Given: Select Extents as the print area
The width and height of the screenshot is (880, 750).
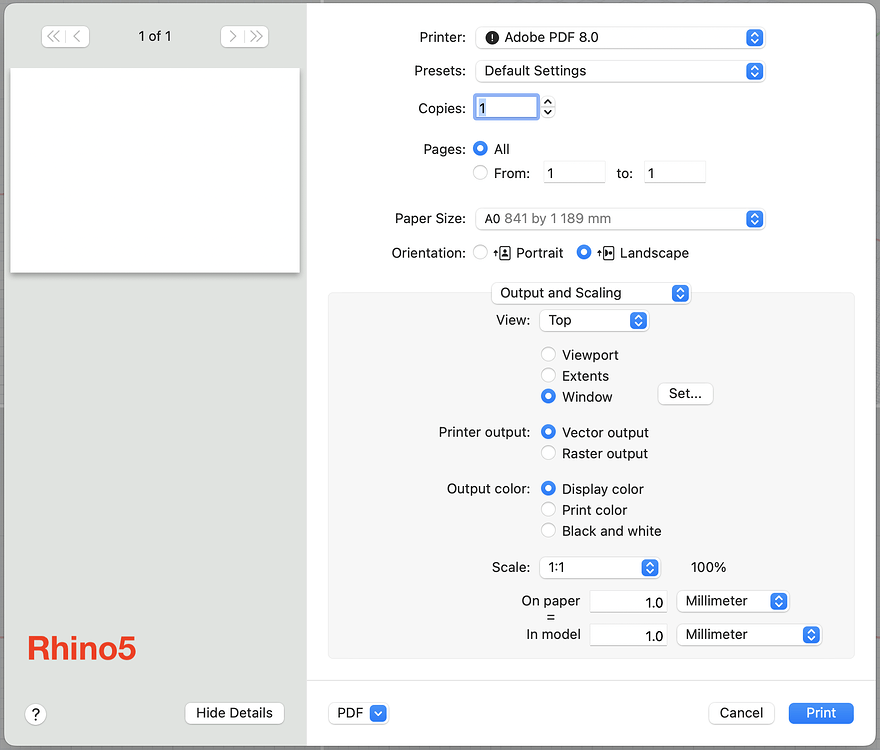Looking at the screenshot, I should point(548,376).
